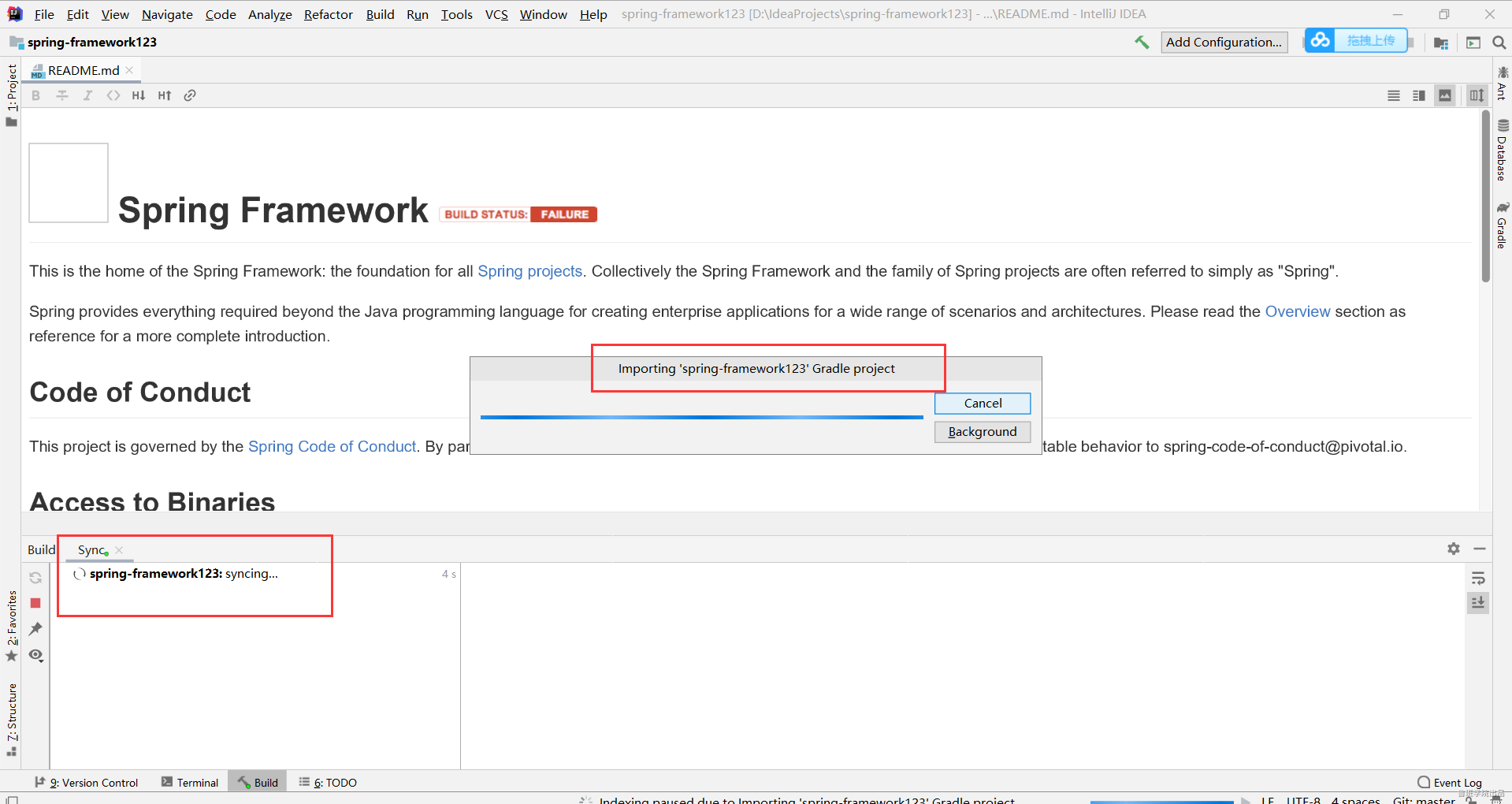Decrease header level
Screen dimensions: 1512x804
(x=139, y=95)
